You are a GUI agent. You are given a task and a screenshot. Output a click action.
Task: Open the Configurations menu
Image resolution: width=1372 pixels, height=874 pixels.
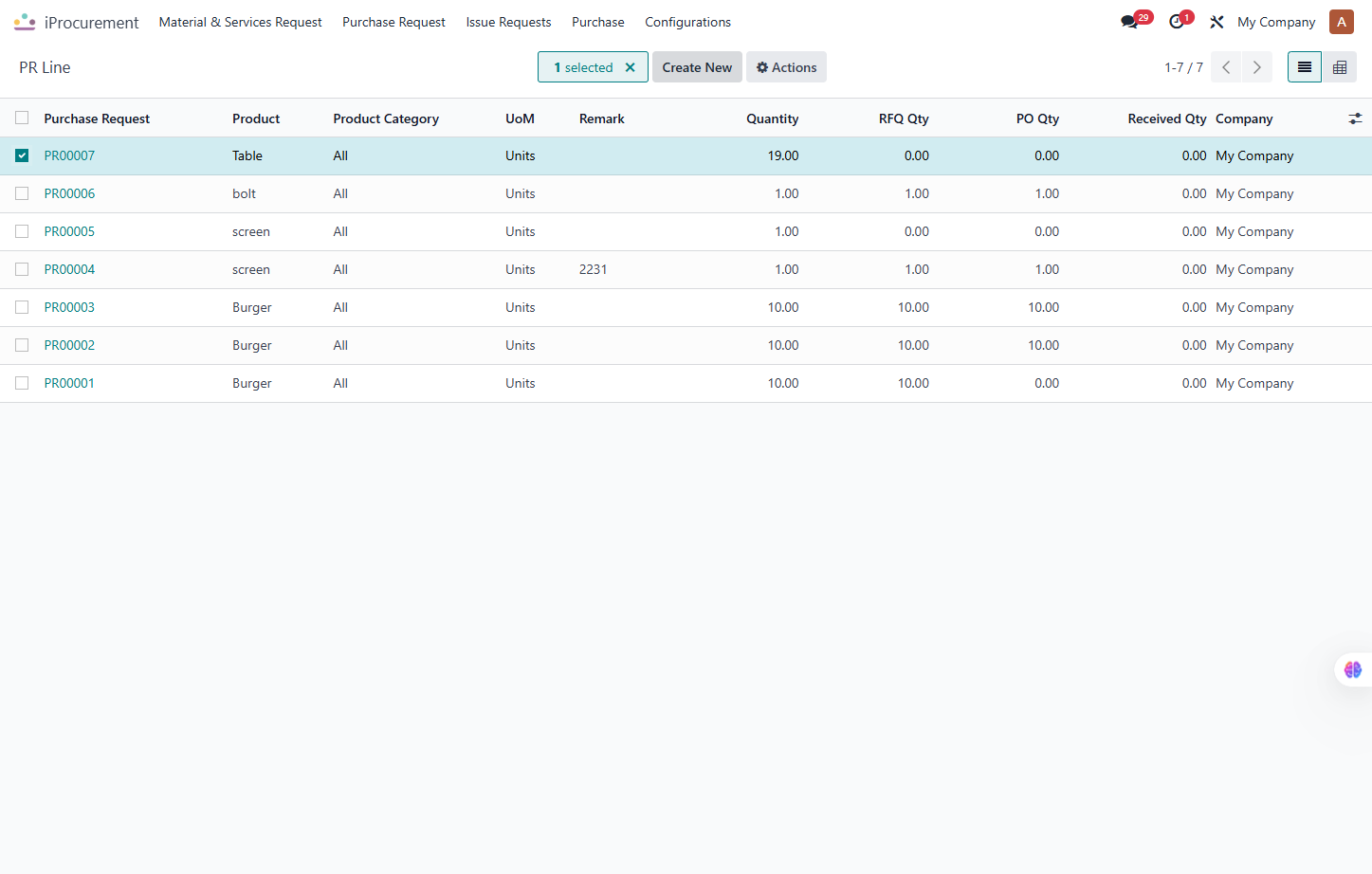click(x=687, y=22)
